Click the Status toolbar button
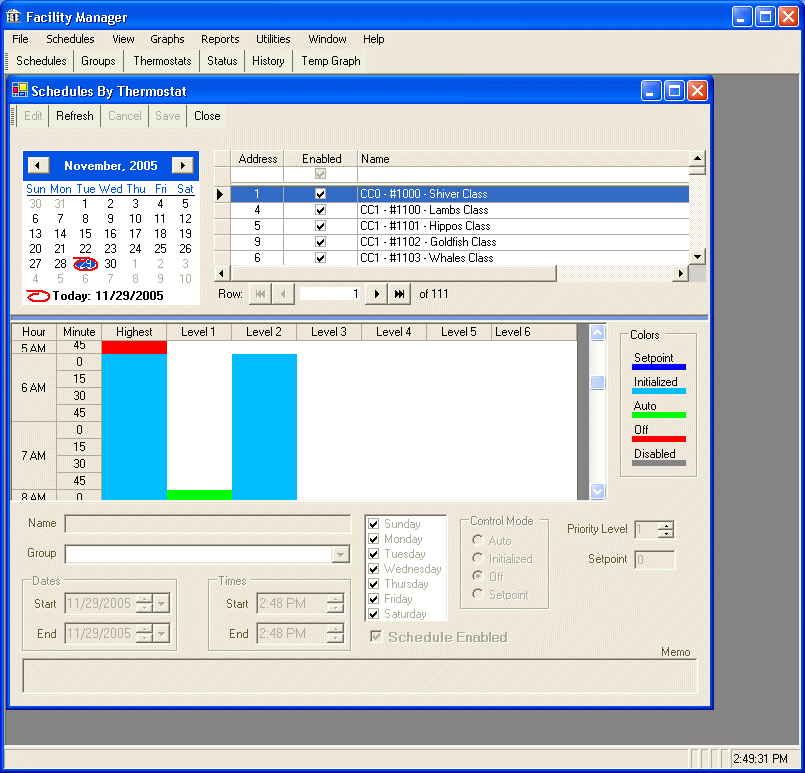This screenshot has height=773, width=805. (222, 61)
